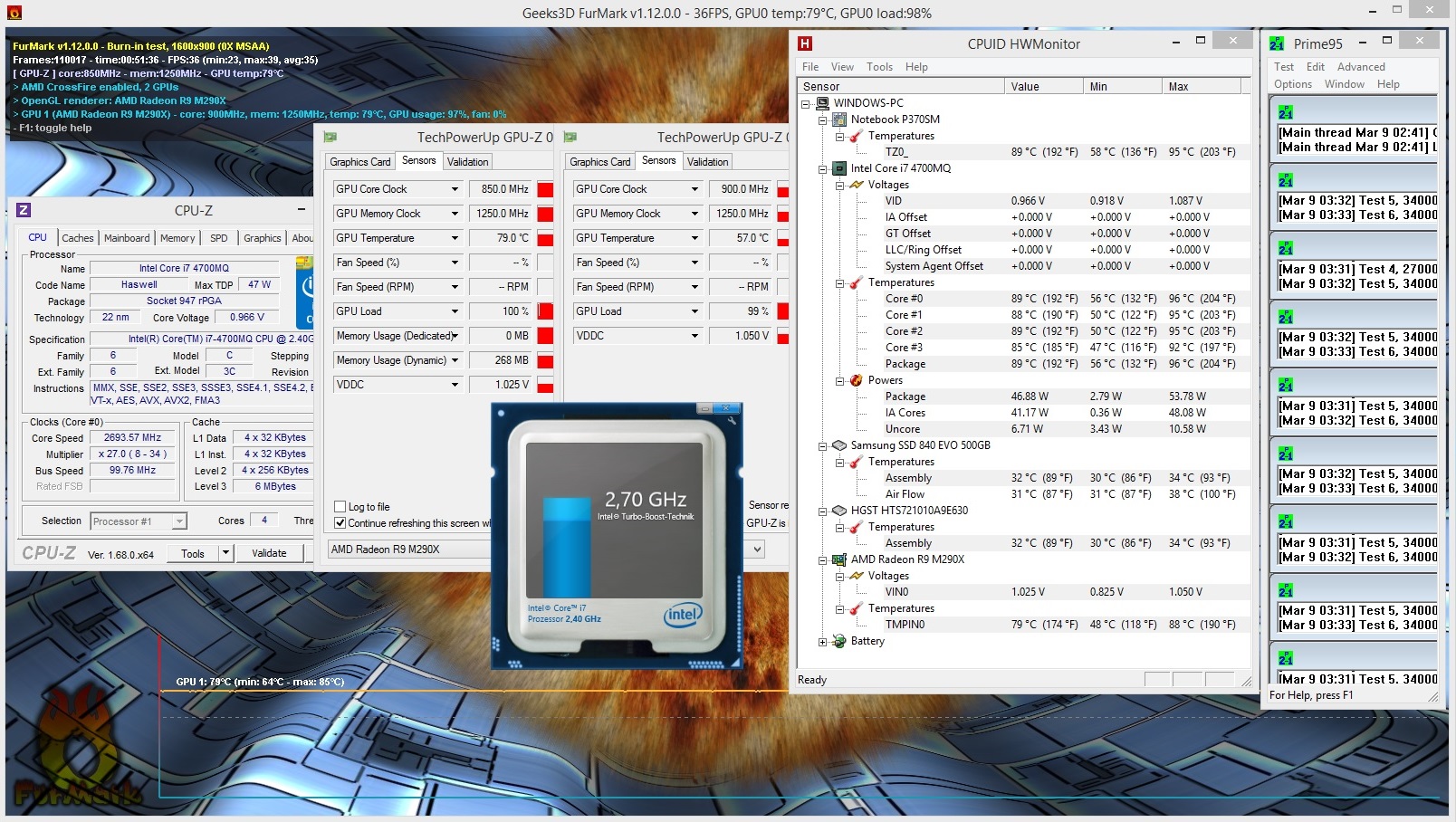Open the arrow next to CPU-Z Tools button
1456x822 pixels.
(226, 553)
